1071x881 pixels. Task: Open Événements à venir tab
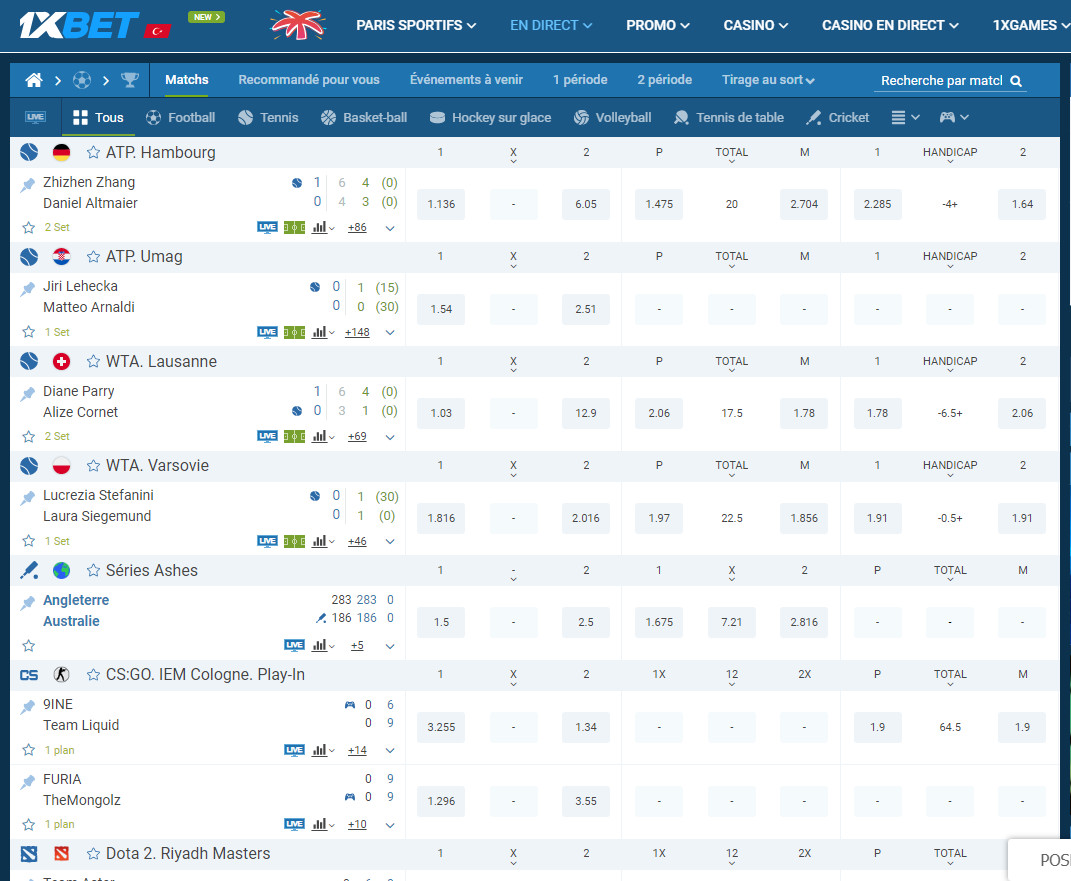tap(466, 80)
